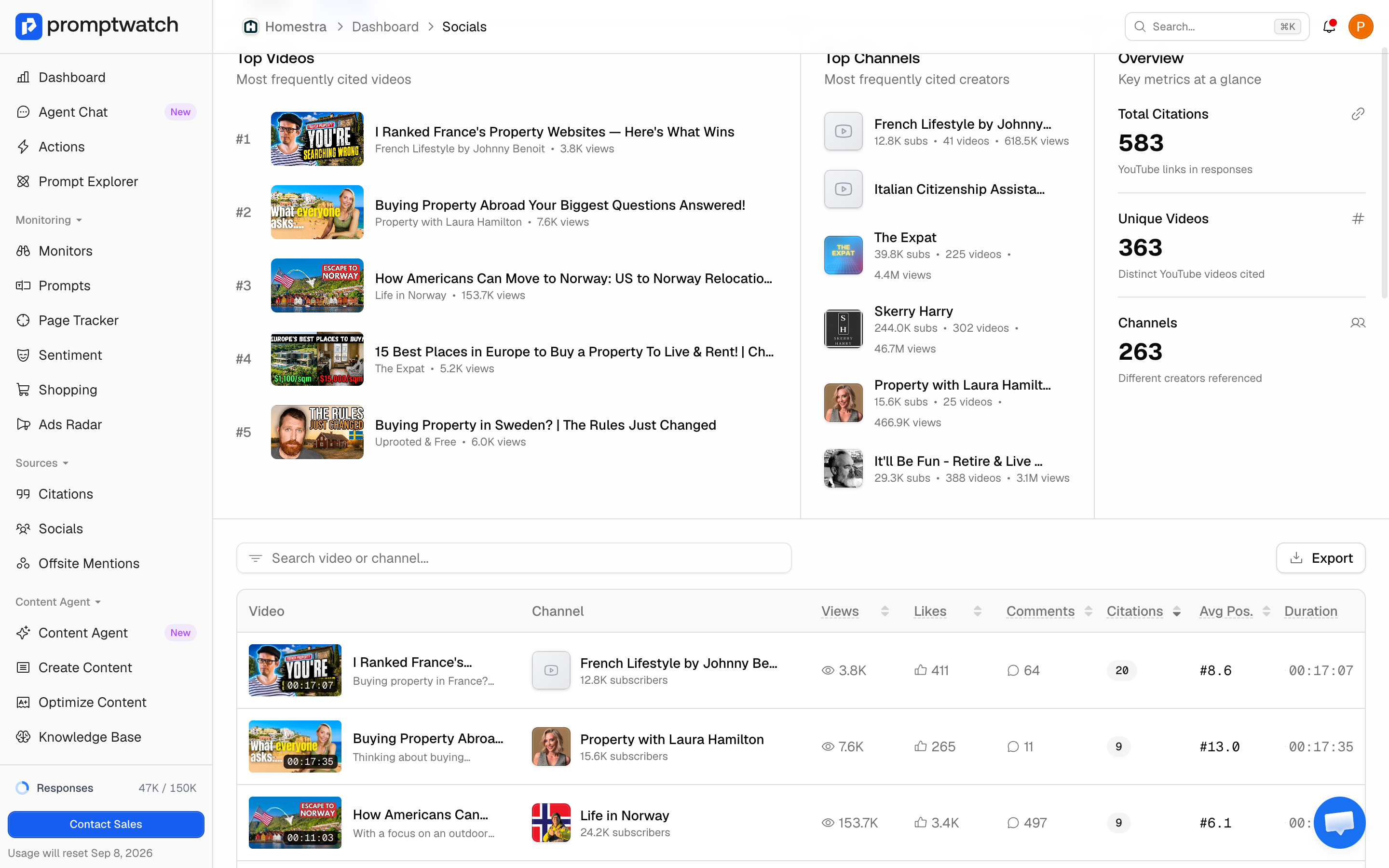Click the #13.0 average position value
The height and width of the screenshot is (868, 1389).
click(1219, 747)
